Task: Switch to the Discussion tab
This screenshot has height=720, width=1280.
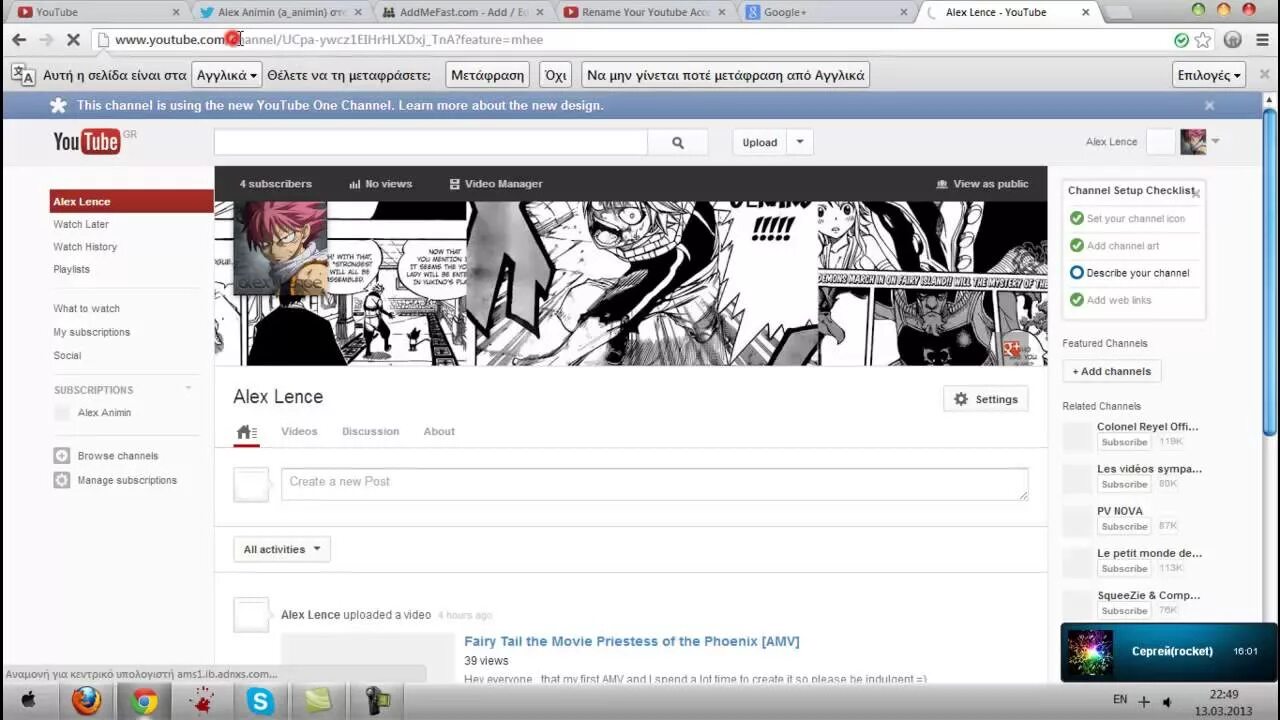Action: pos(370,431)
